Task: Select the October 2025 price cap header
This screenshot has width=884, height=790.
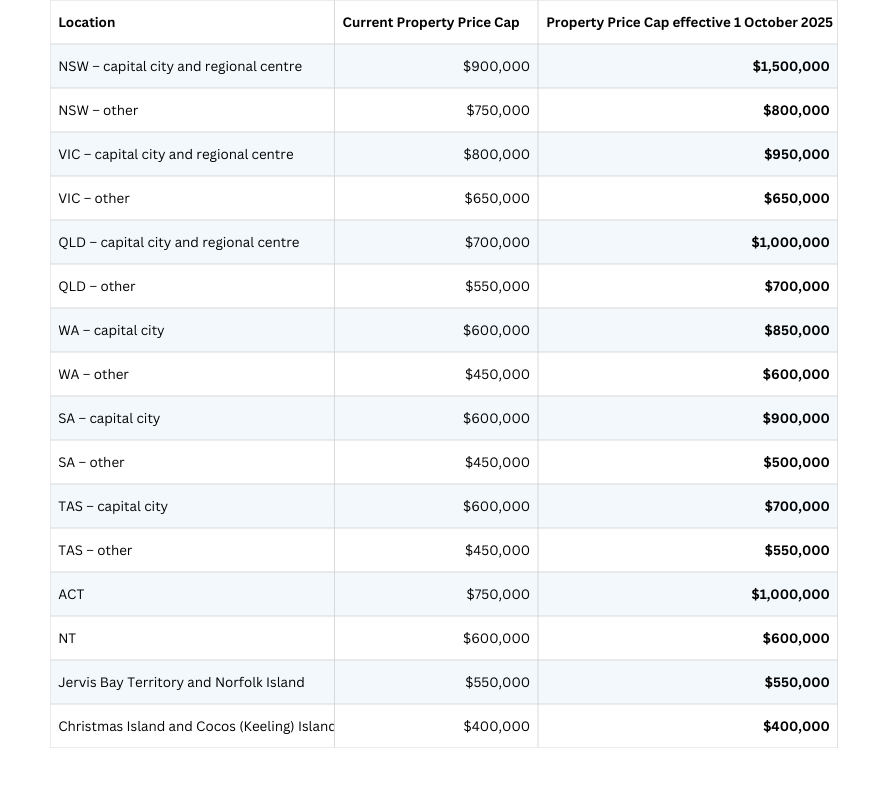Action: (689, 22)
